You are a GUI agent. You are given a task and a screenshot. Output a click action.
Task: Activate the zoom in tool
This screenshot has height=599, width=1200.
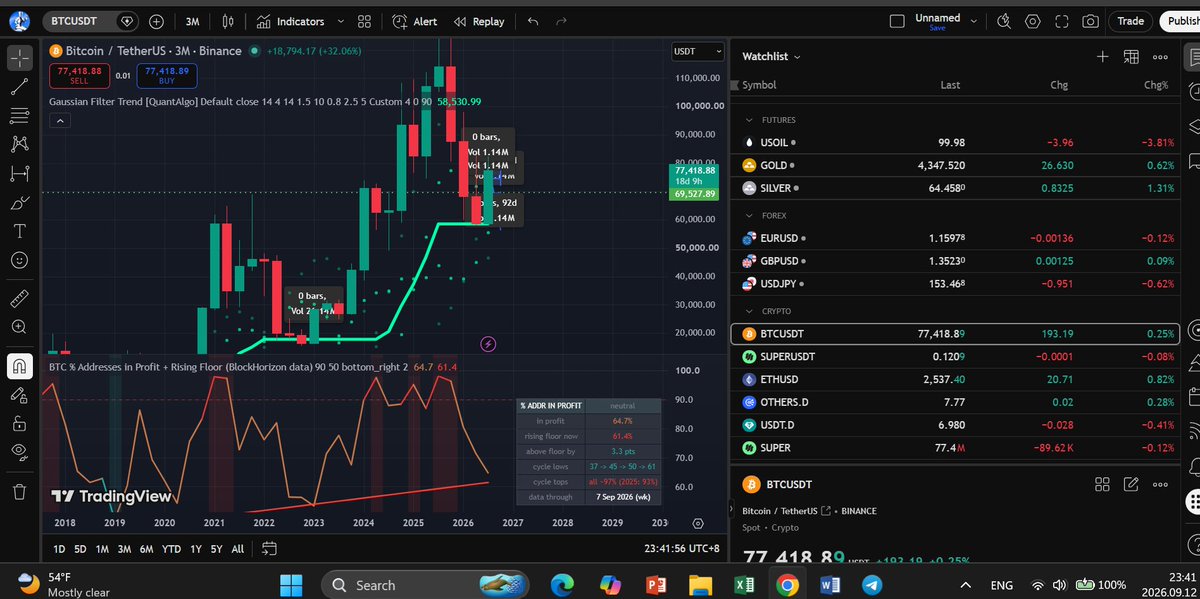(x=19, y=326)
